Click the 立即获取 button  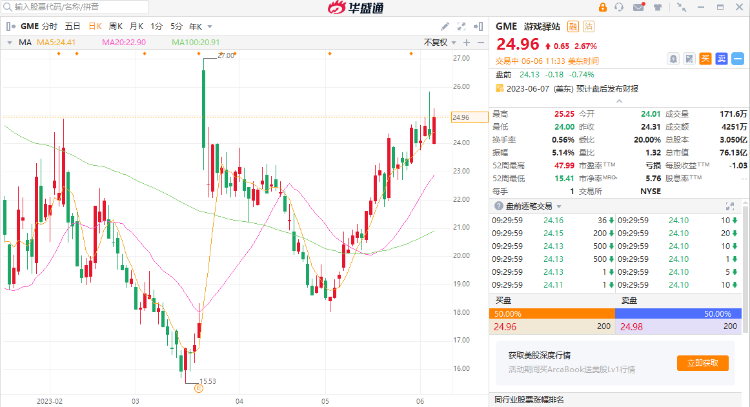[x=703, y=363]
